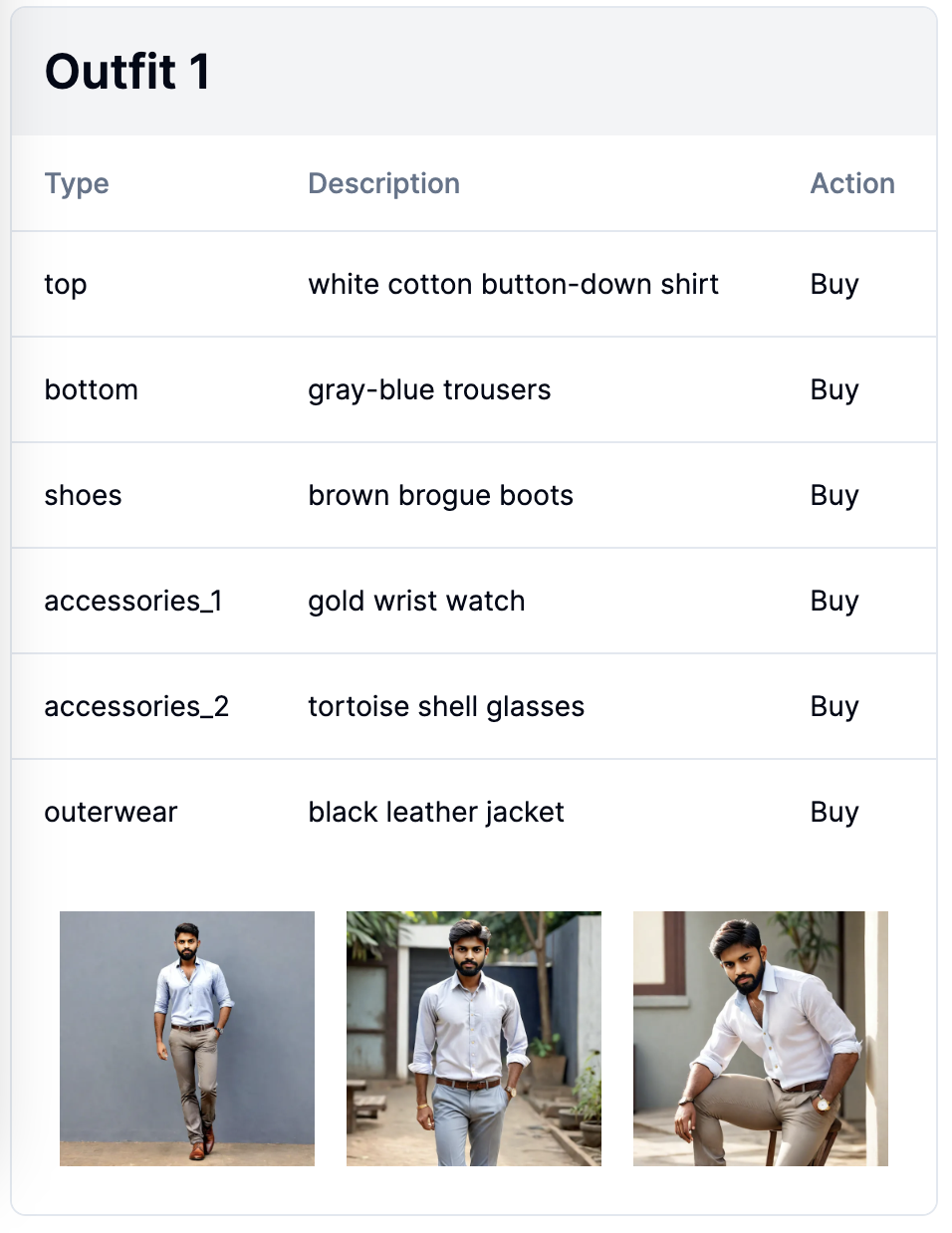Open the seated outfit photo
The height and width of the screenshot is (1233, 952).
coord(761,1039)
